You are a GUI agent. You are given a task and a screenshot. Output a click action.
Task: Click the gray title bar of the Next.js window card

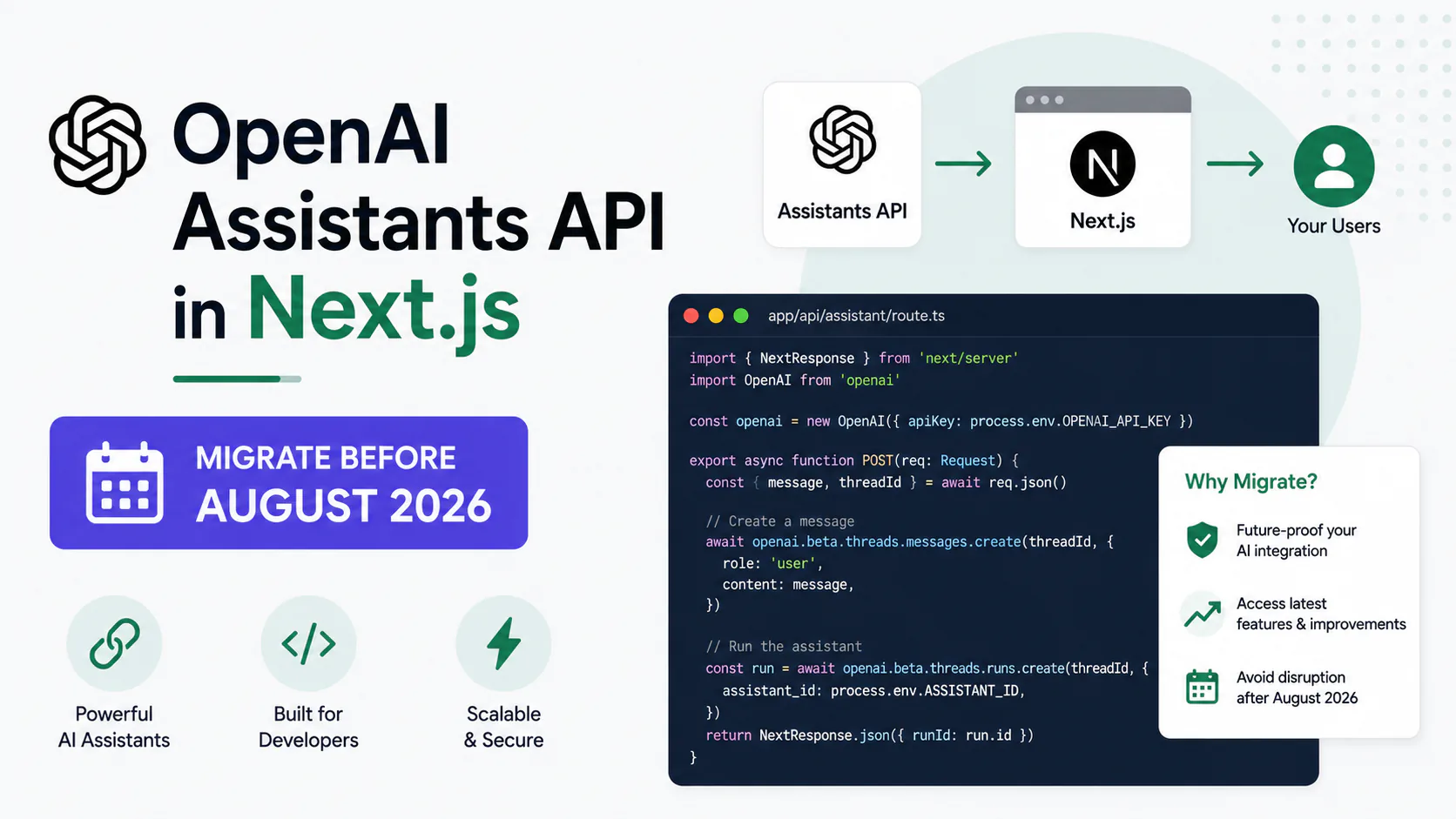pyautogui.click(x=1102, y=99)
